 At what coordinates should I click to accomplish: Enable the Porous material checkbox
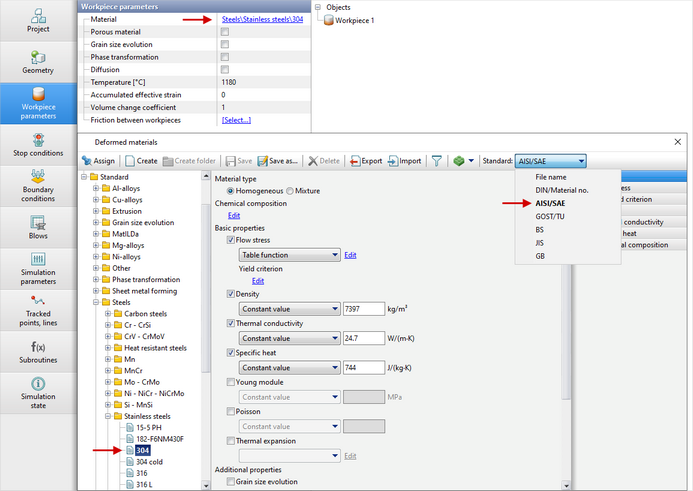(x=225, y=32)
